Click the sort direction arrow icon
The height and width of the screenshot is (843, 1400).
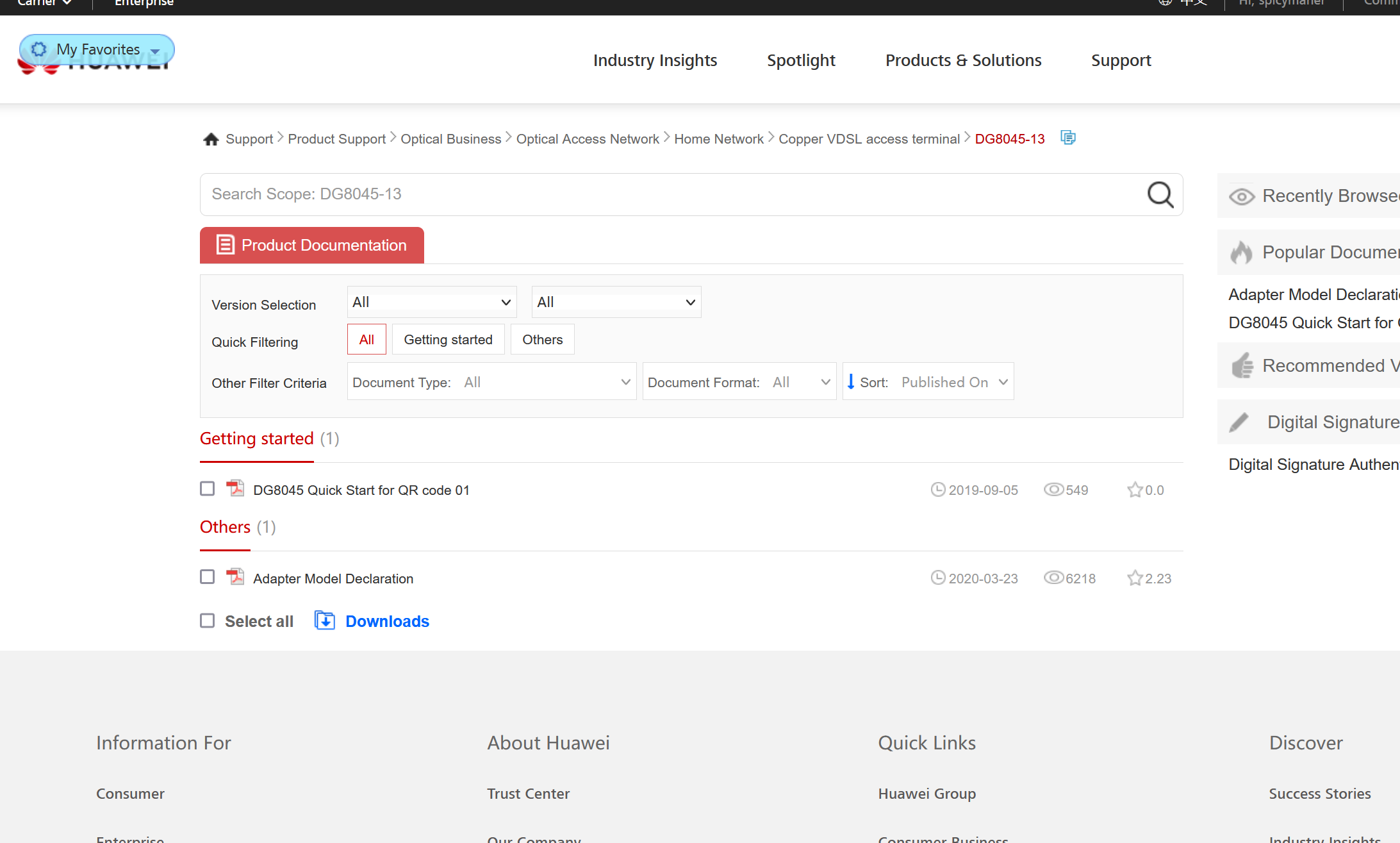(x=851, y=382)
